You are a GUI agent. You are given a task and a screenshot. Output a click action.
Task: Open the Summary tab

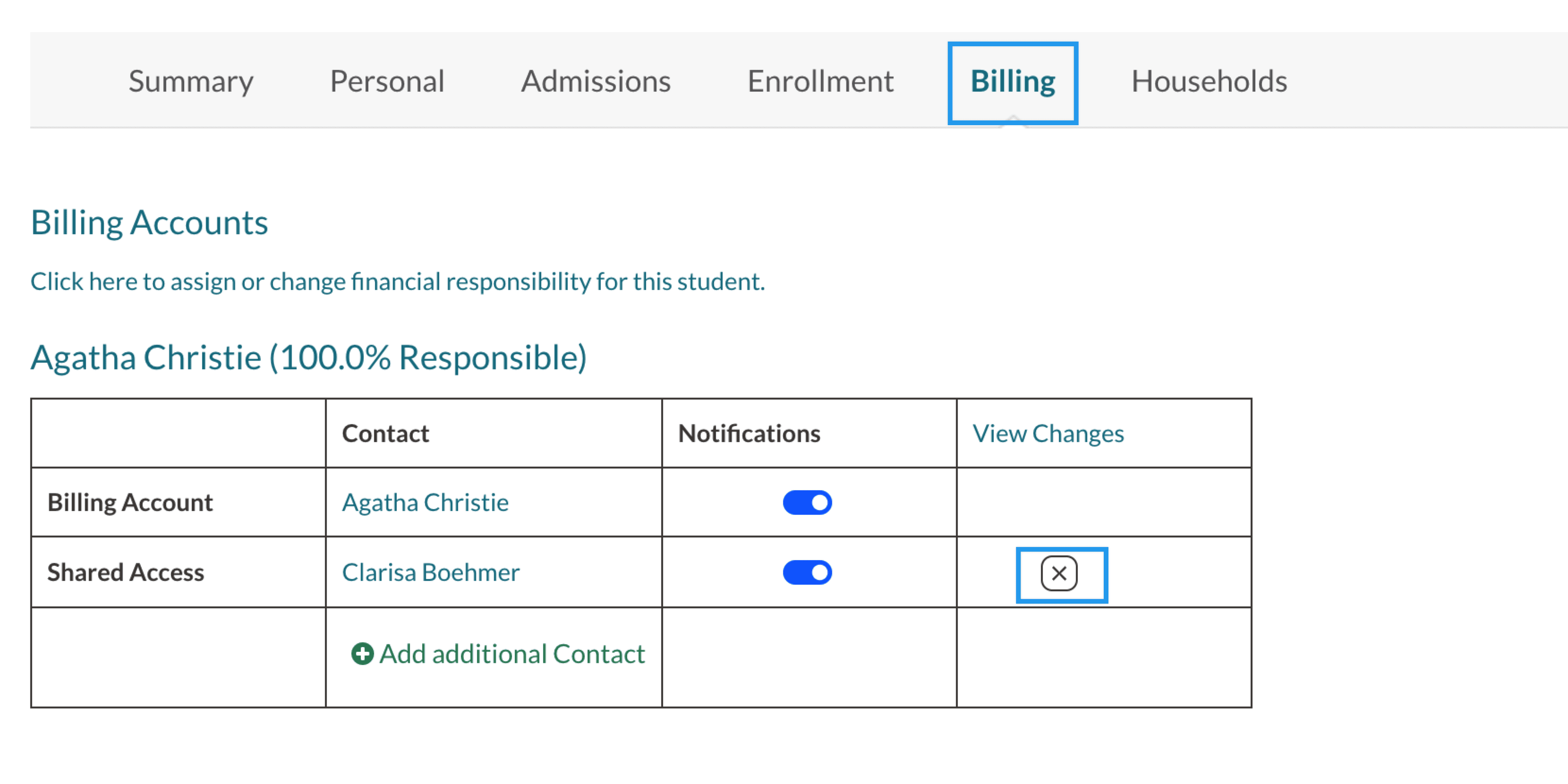[x=190, y=82]
